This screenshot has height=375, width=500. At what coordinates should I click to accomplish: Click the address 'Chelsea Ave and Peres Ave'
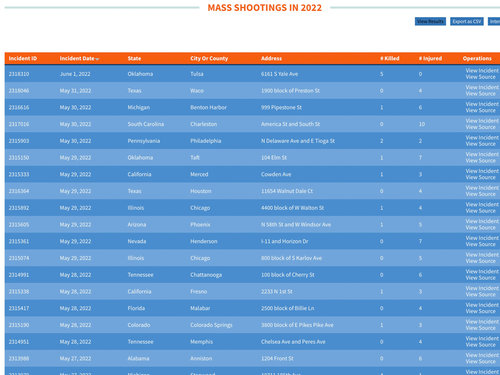click(x=293, y=342)
